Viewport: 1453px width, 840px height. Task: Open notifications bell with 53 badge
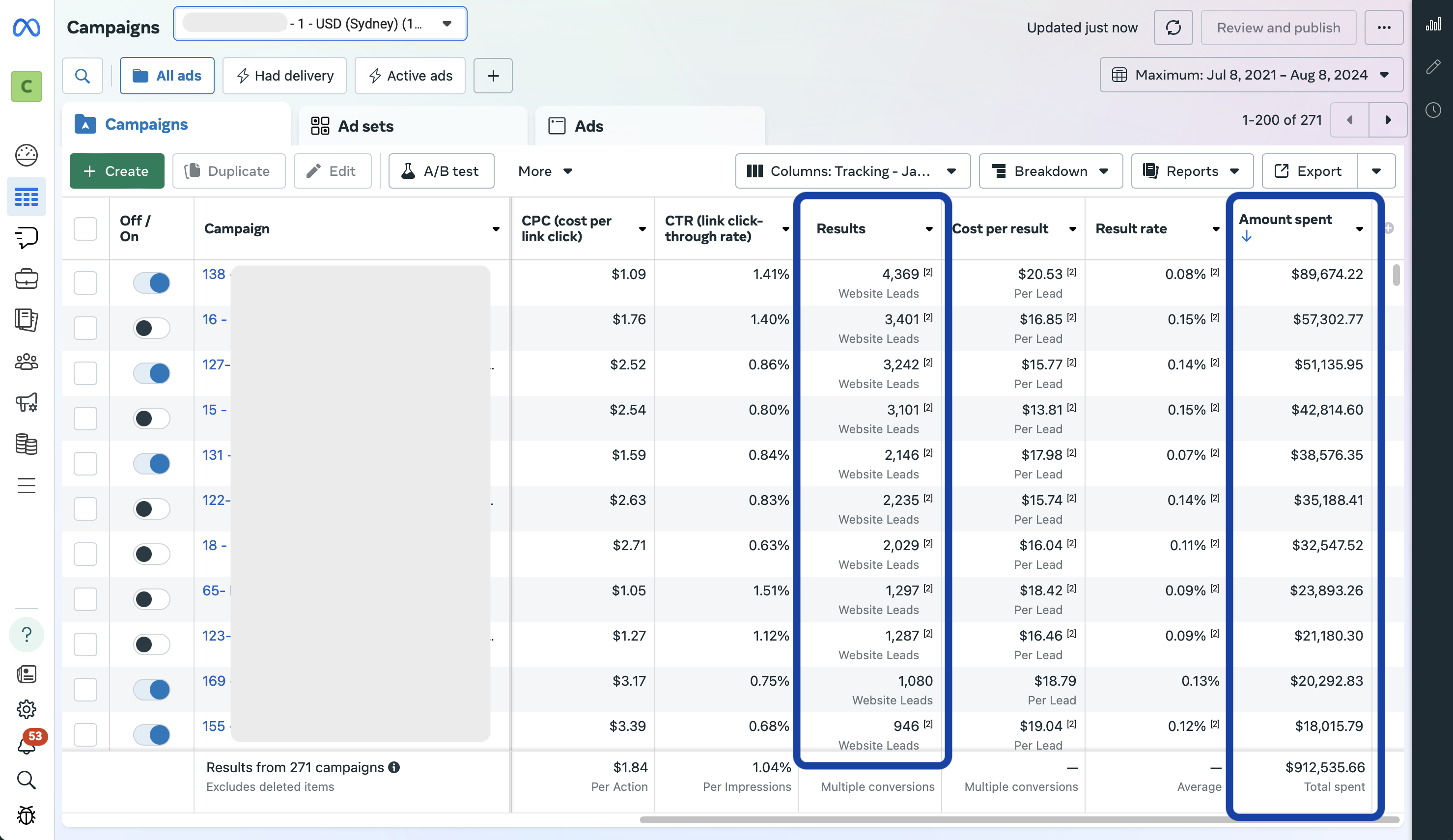27,745
